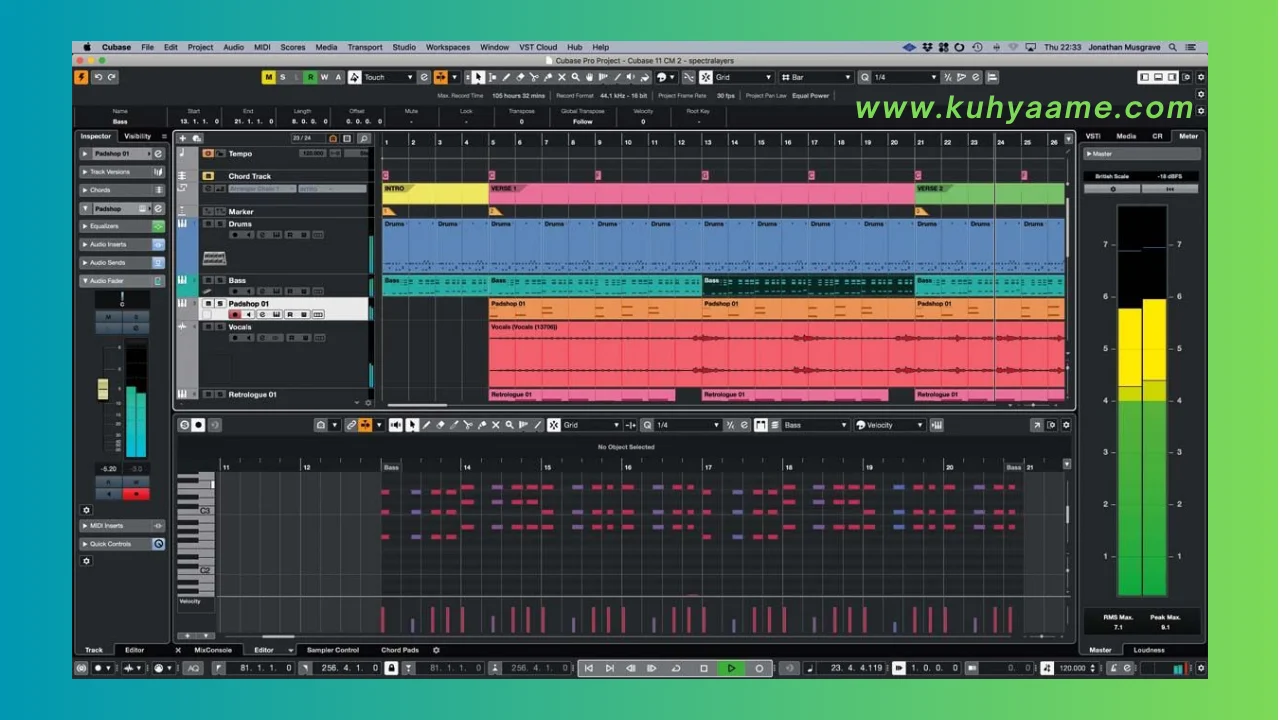The width and height of the screenshot is (1280, 720).
Task: Open the Workspaces menu
Action: pos(447,47)
